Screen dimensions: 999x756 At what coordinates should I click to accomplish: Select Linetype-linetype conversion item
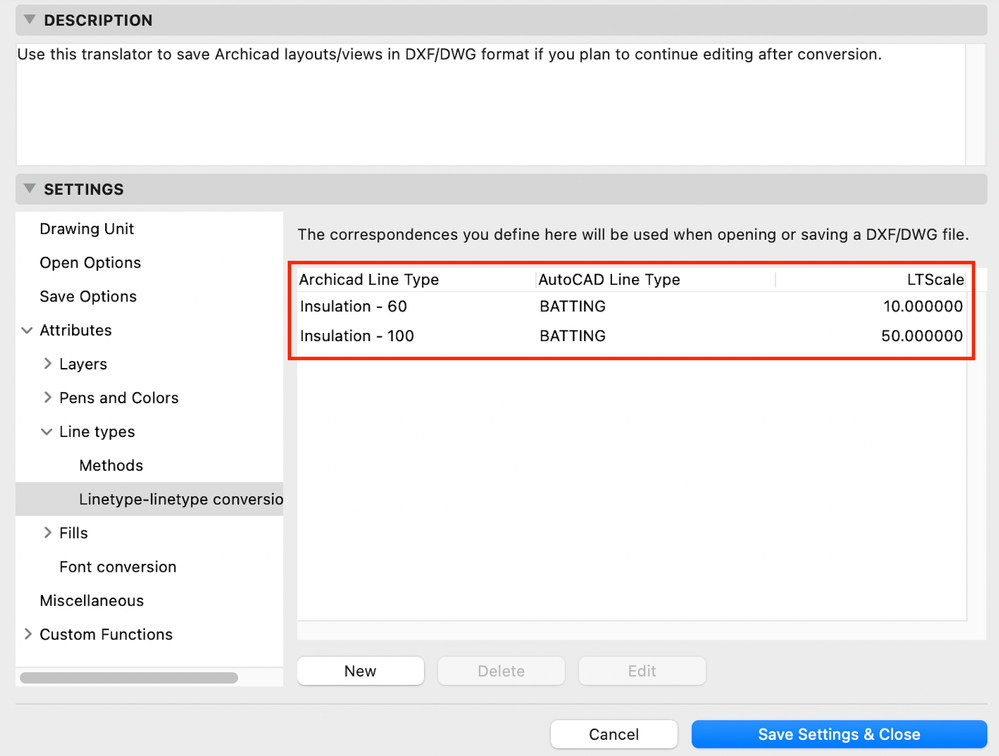point(150,499)
